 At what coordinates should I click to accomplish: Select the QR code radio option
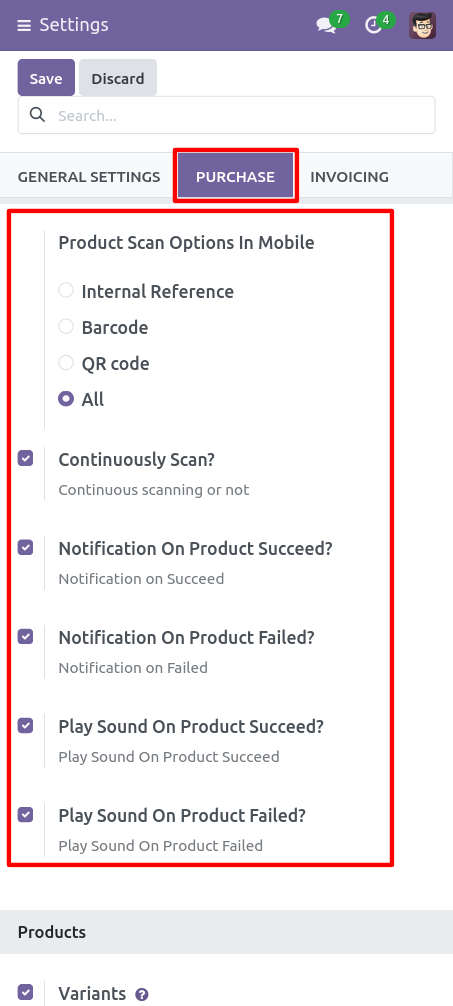point(65,362)
